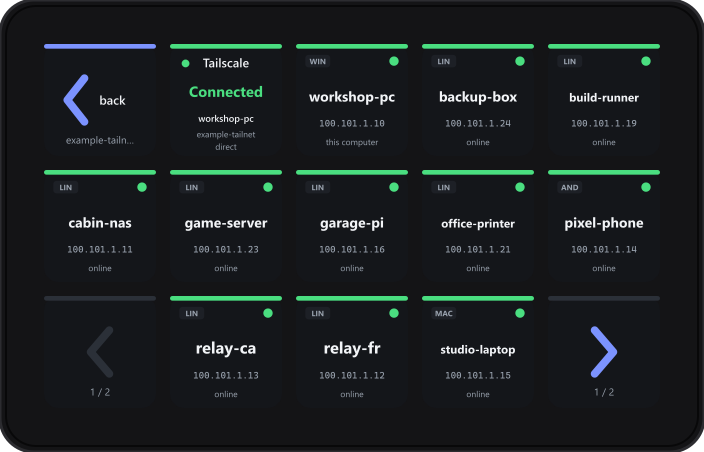Click the LIN badge on backup-box
This screenshot has height=452, width=704.
coord(444,61)
